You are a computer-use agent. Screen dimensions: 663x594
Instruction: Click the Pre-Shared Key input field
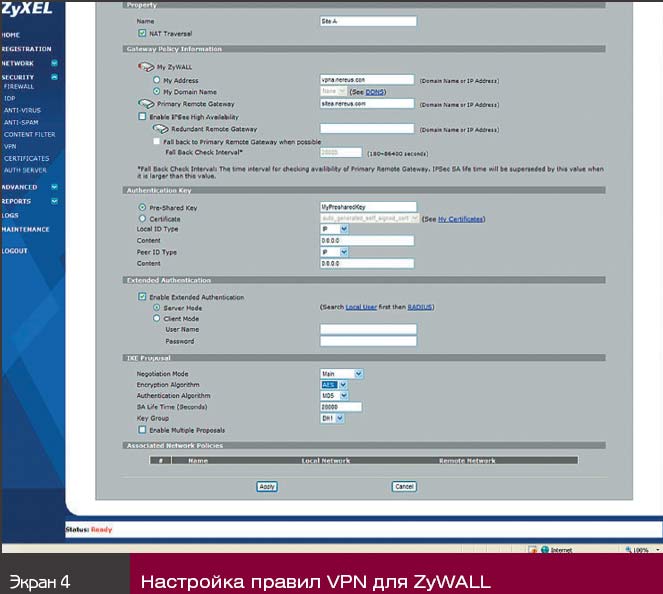pyautogui.click(x=367, y=206)
